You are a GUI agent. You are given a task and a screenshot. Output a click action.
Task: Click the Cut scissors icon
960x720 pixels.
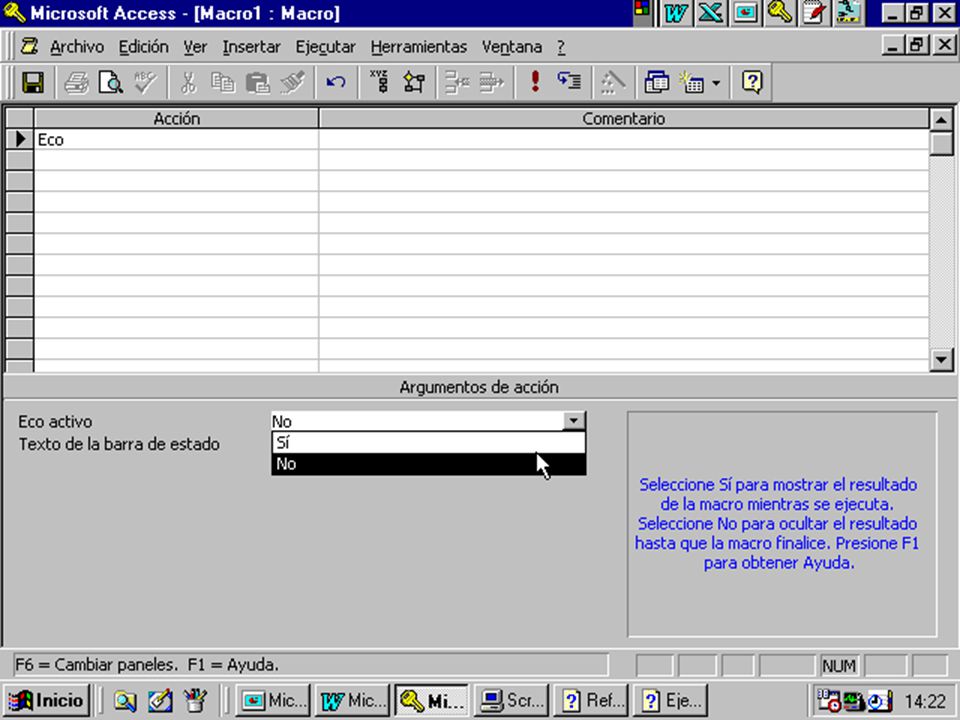(189, 82)
